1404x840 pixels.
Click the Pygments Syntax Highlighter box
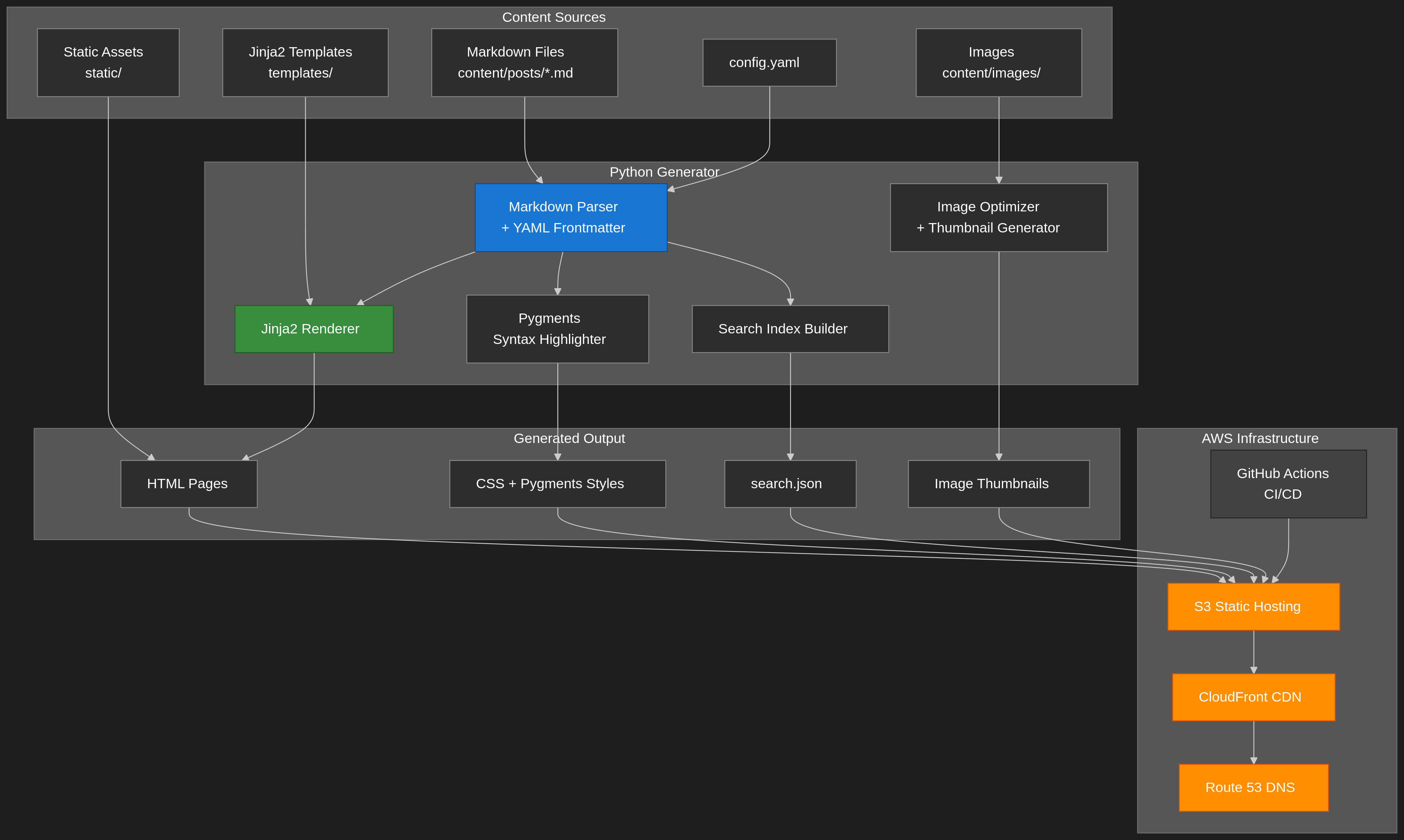557,329
